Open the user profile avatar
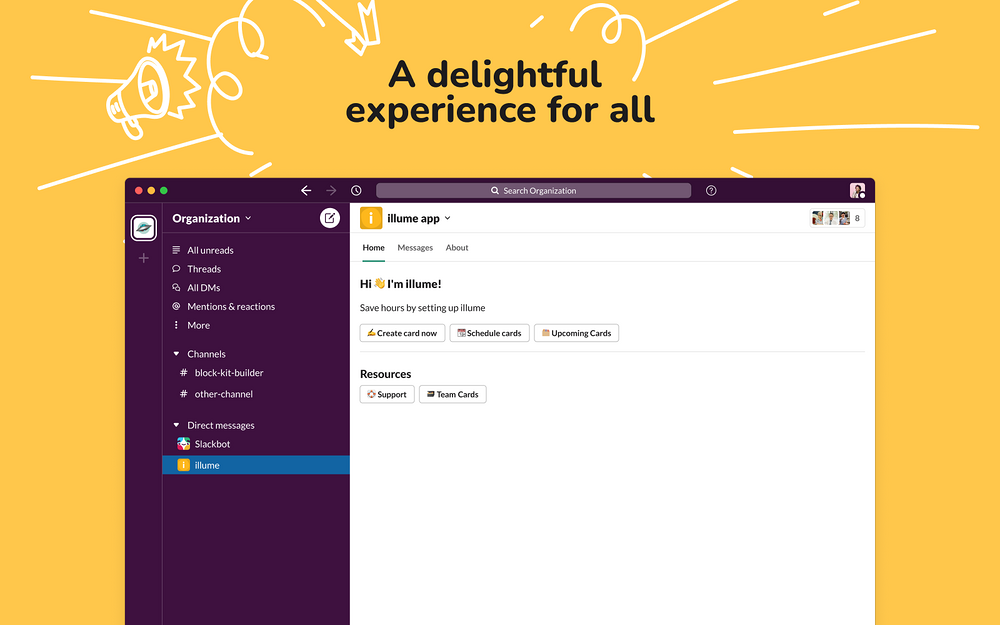Image resolution: width=1000 pixels, height=625 pixels. point(857,191)
